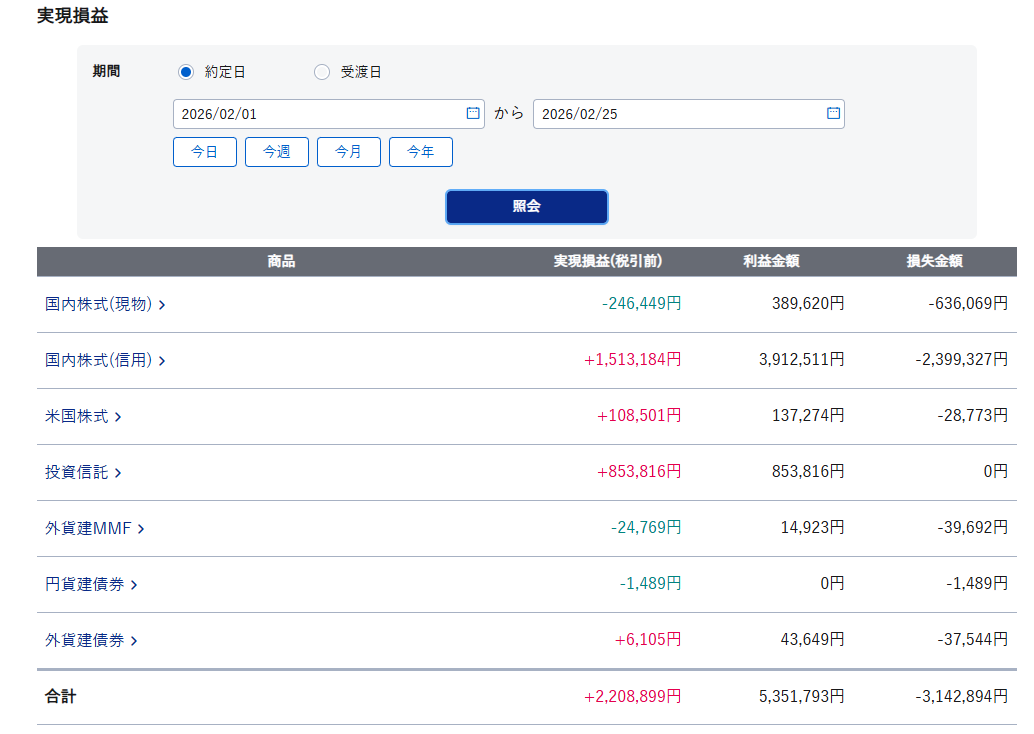The width and height of the screenshot is (1034, 734).
Task: Expand chevron next to 円貨建債券
Action: point(134,585)
